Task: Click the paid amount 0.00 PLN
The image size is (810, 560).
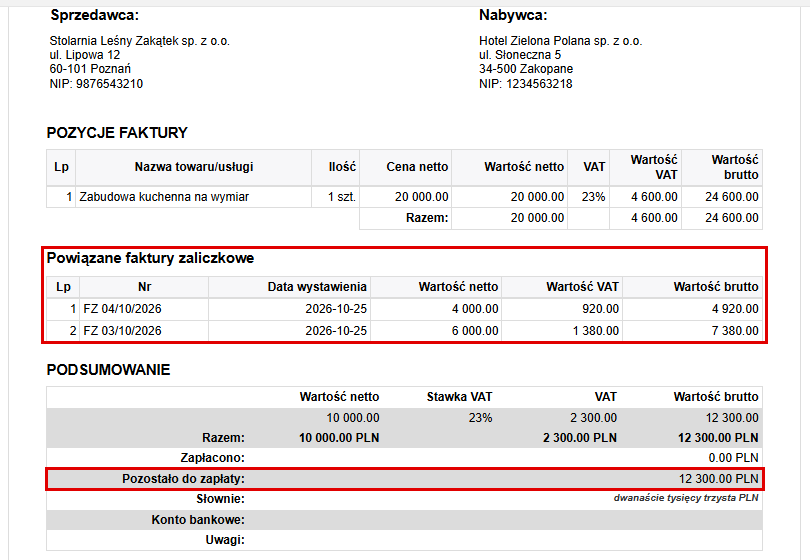Action: point(734,458)
